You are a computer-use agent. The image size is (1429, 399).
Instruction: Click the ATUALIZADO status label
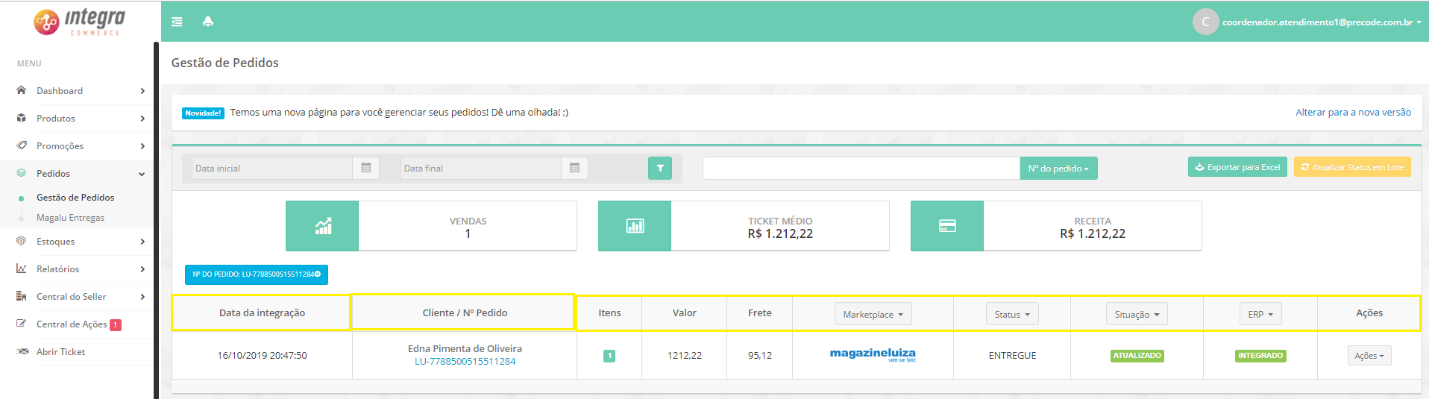tap(1137, 355)
